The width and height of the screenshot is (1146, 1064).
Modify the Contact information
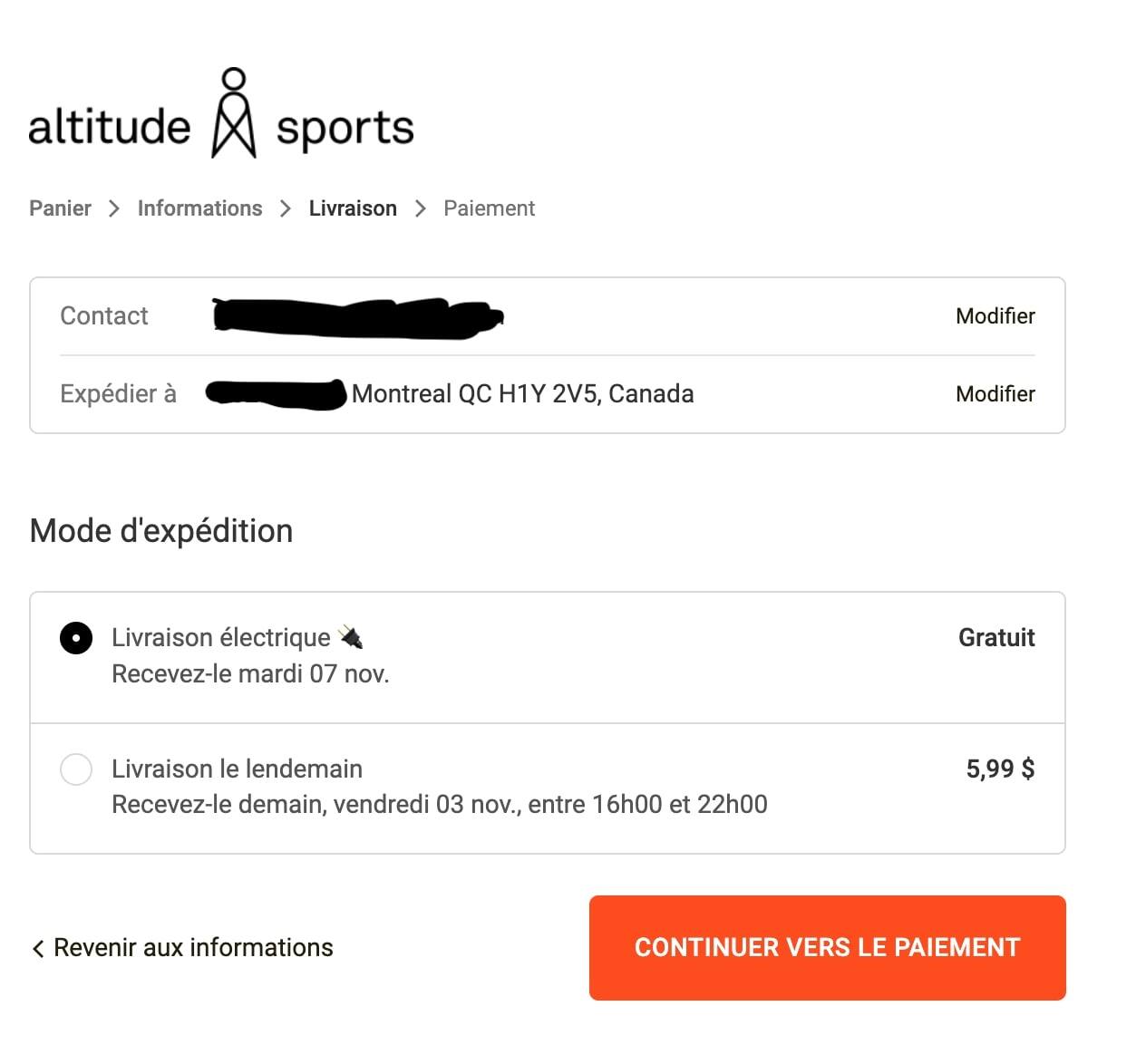click(x=995, y=316)
